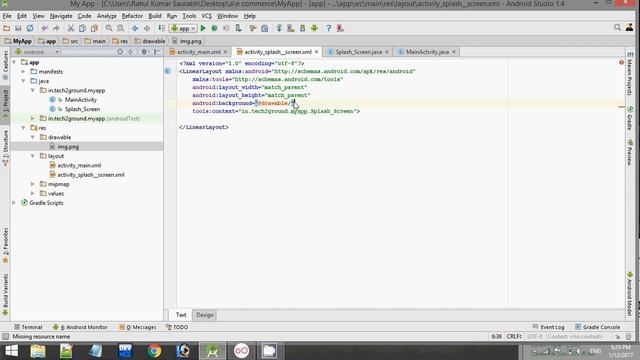Click the Search Everywhere magnifier icon
Image resolution: width=640 pixels, height=360 pixels.
click(x=617, y=27)
